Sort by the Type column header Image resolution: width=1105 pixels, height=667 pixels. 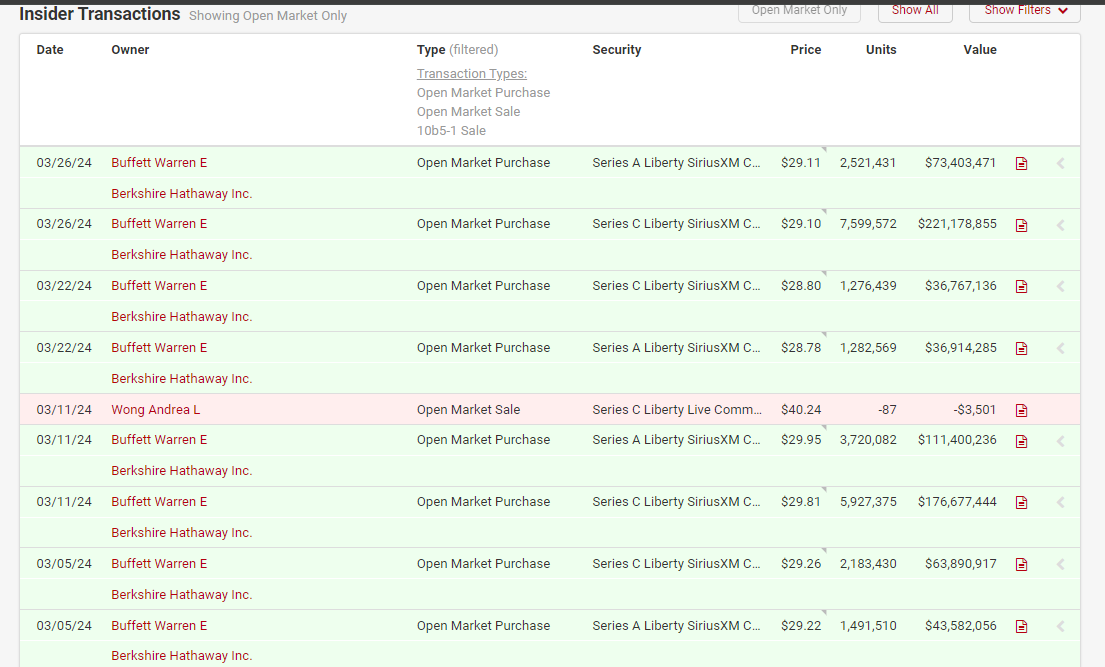click(431, 49)
